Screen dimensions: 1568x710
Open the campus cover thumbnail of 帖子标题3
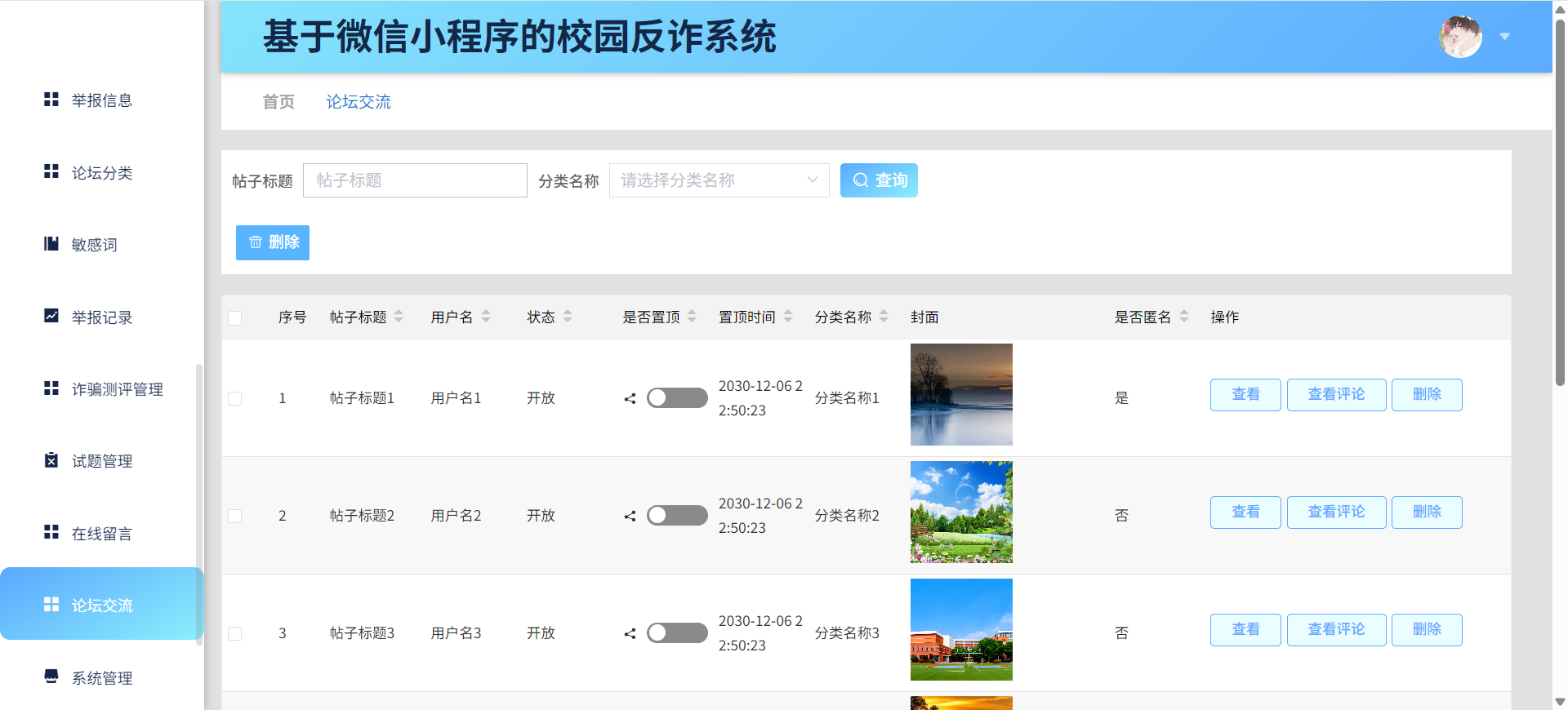[x=961, y=629]
